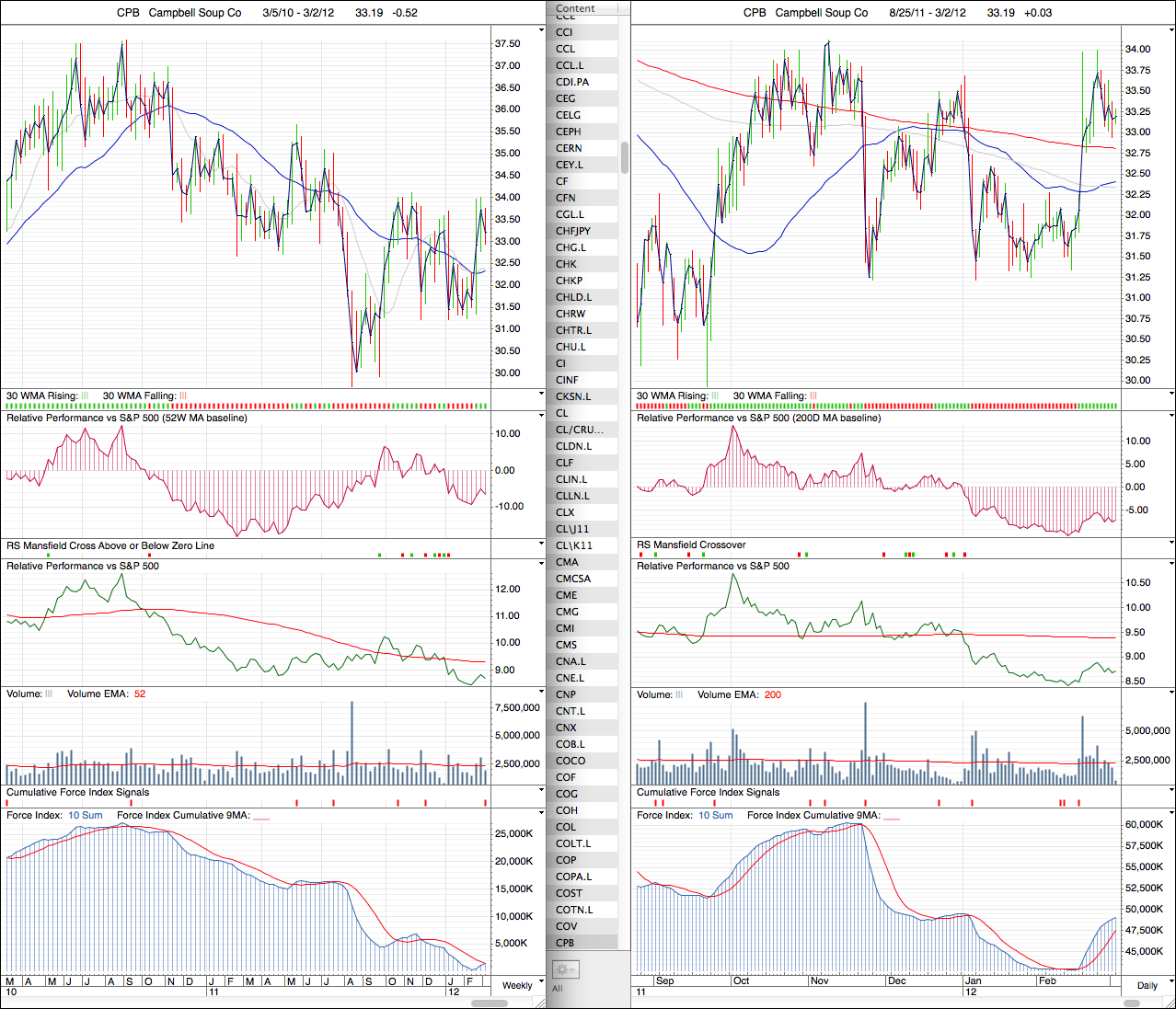Image resolution: width=1176 pixels, height=1009 pixels.
Task: Click the resize grip beside the Weekly scrollbar
Action: click(x=541, y=1003)
